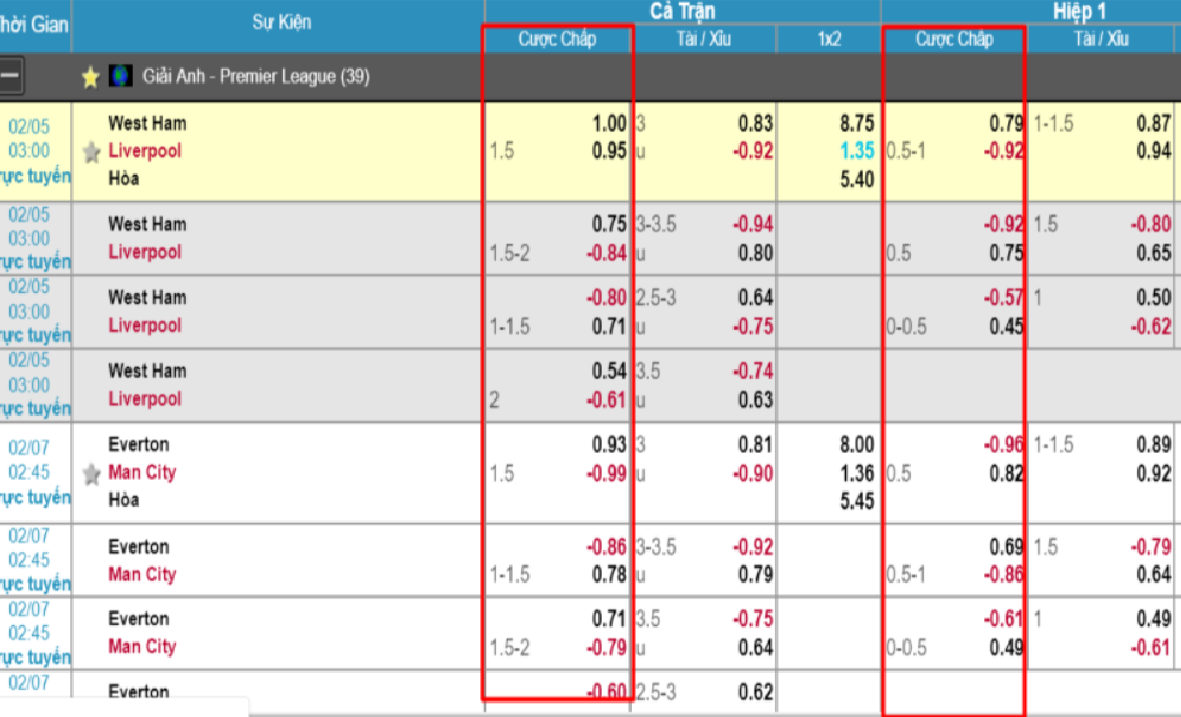Select the Cả Trận header section

point(682,11)
